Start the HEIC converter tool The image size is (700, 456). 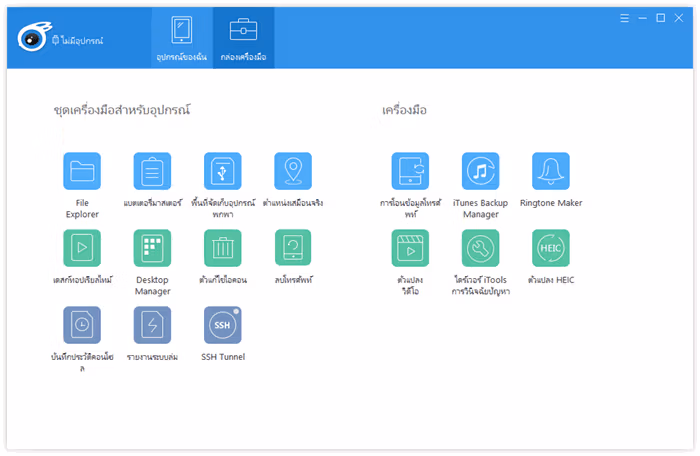551,248
